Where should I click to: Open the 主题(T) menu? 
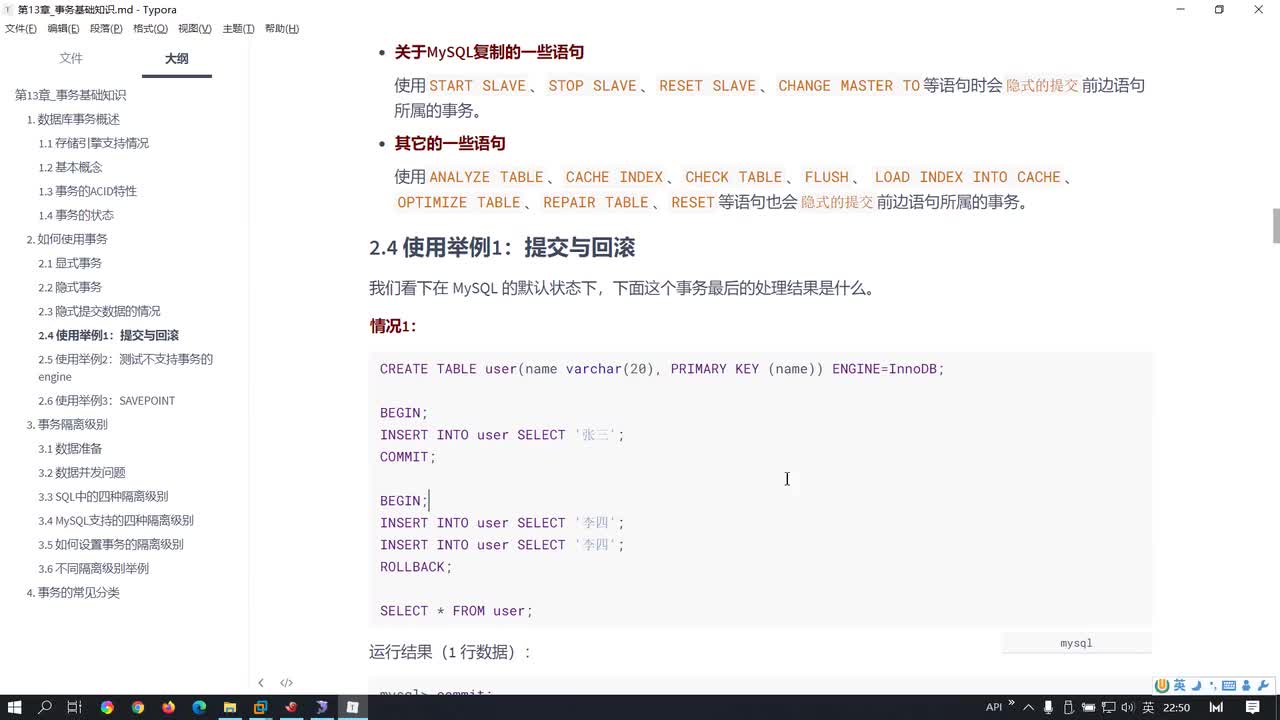pyautogui.click(x=238, y=29)
